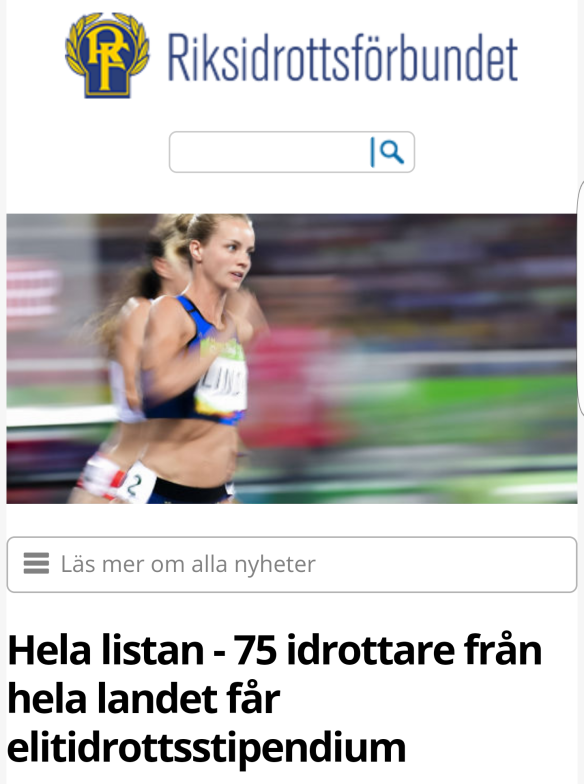Viewport: 584px width, 784px height.
Task: Tap the hamburger menu icon
Action: tap(36, 564)
